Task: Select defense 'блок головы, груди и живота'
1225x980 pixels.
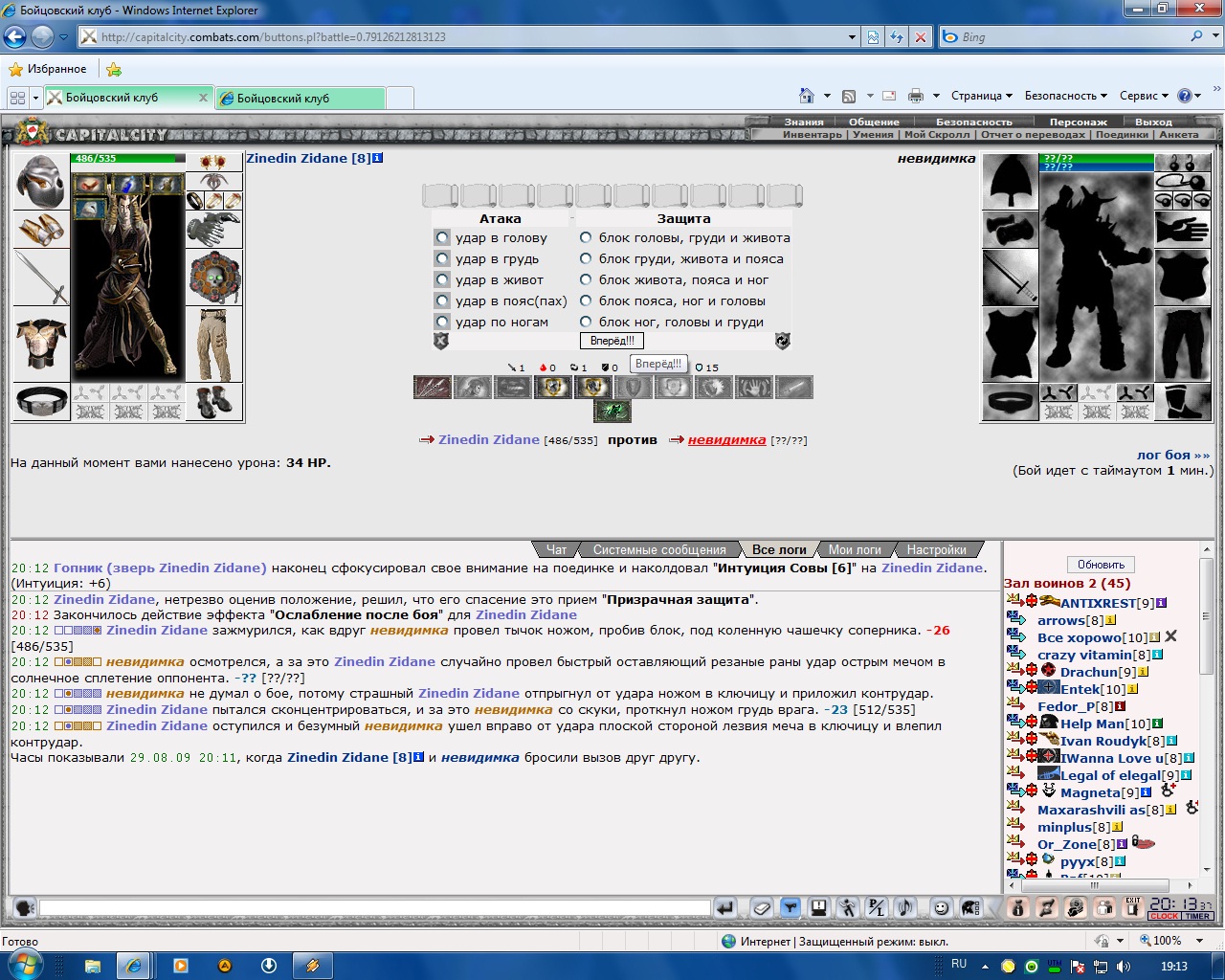Action: click(x=586, y=237)
